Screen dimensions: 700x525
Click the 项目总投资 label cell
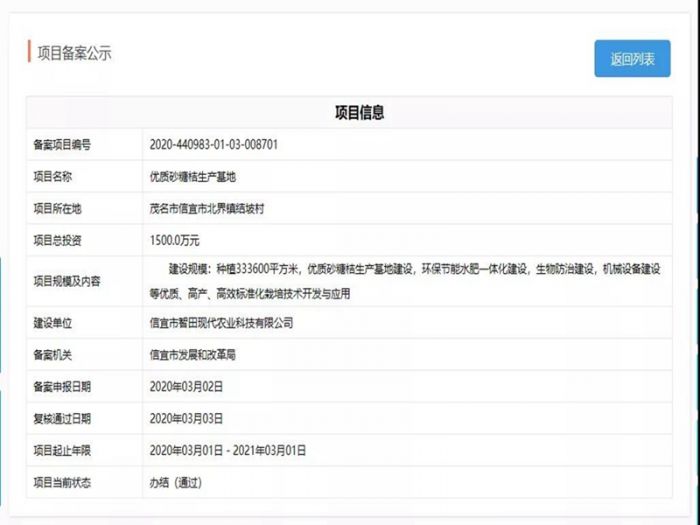pos(84,240)
